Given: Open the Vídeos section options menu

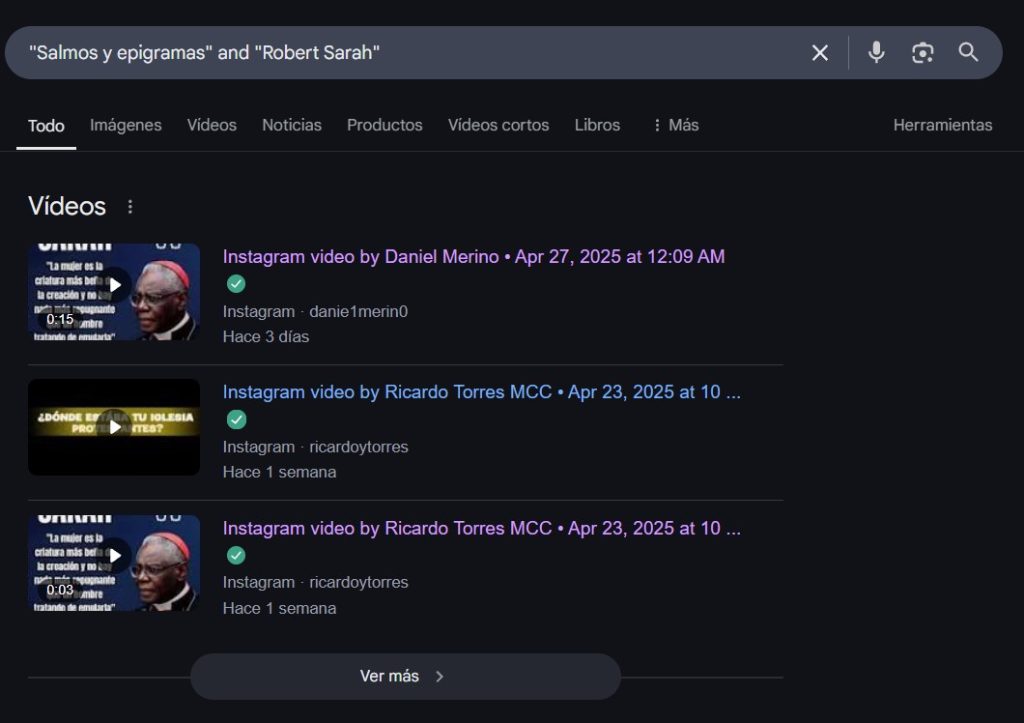Looking at the screenshot, I should pyautogui.click(x=130, y=206).
